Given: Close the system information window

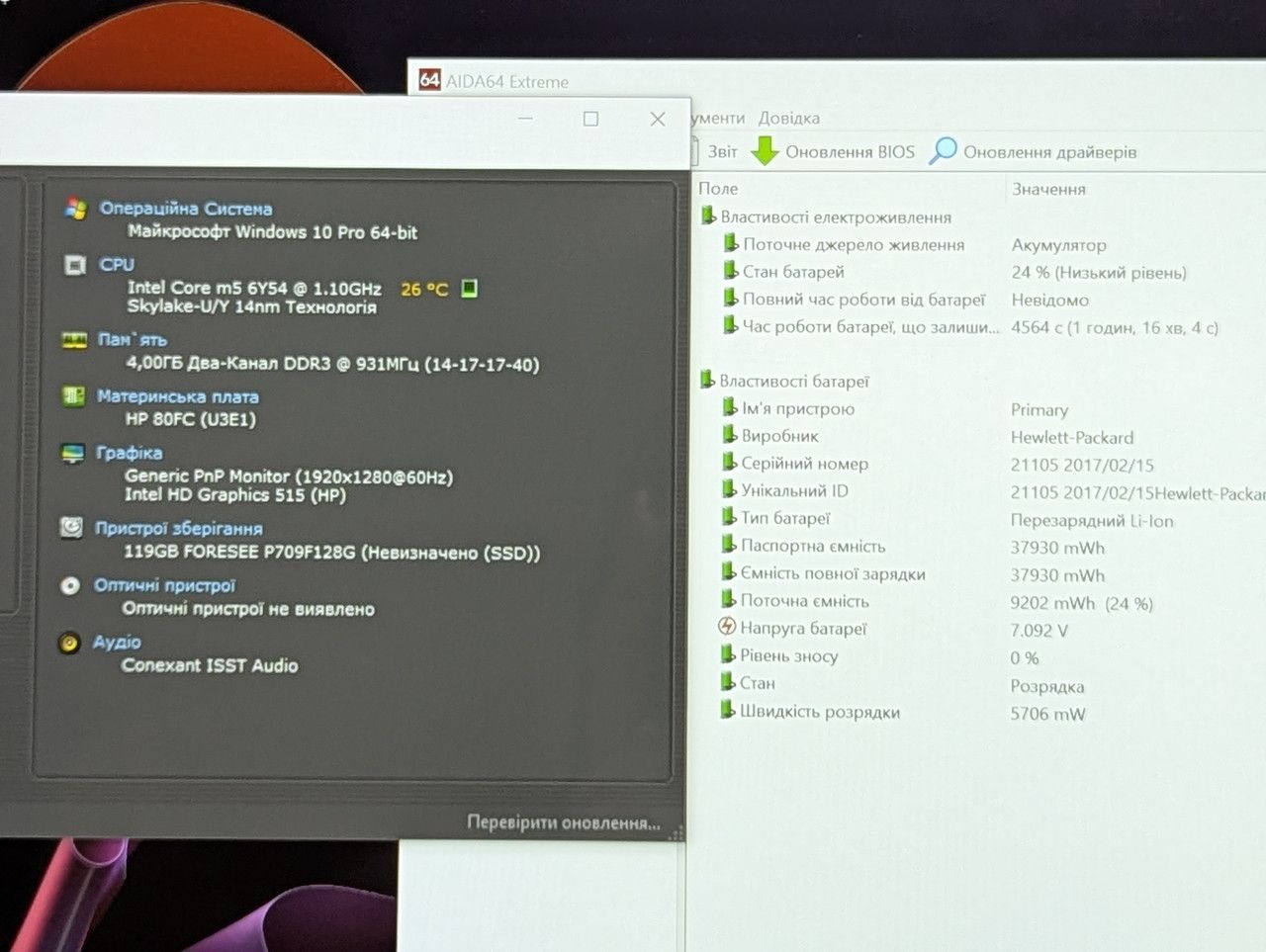Looking at the screenshot, I should pyautogui.click(x=658, y=119).
